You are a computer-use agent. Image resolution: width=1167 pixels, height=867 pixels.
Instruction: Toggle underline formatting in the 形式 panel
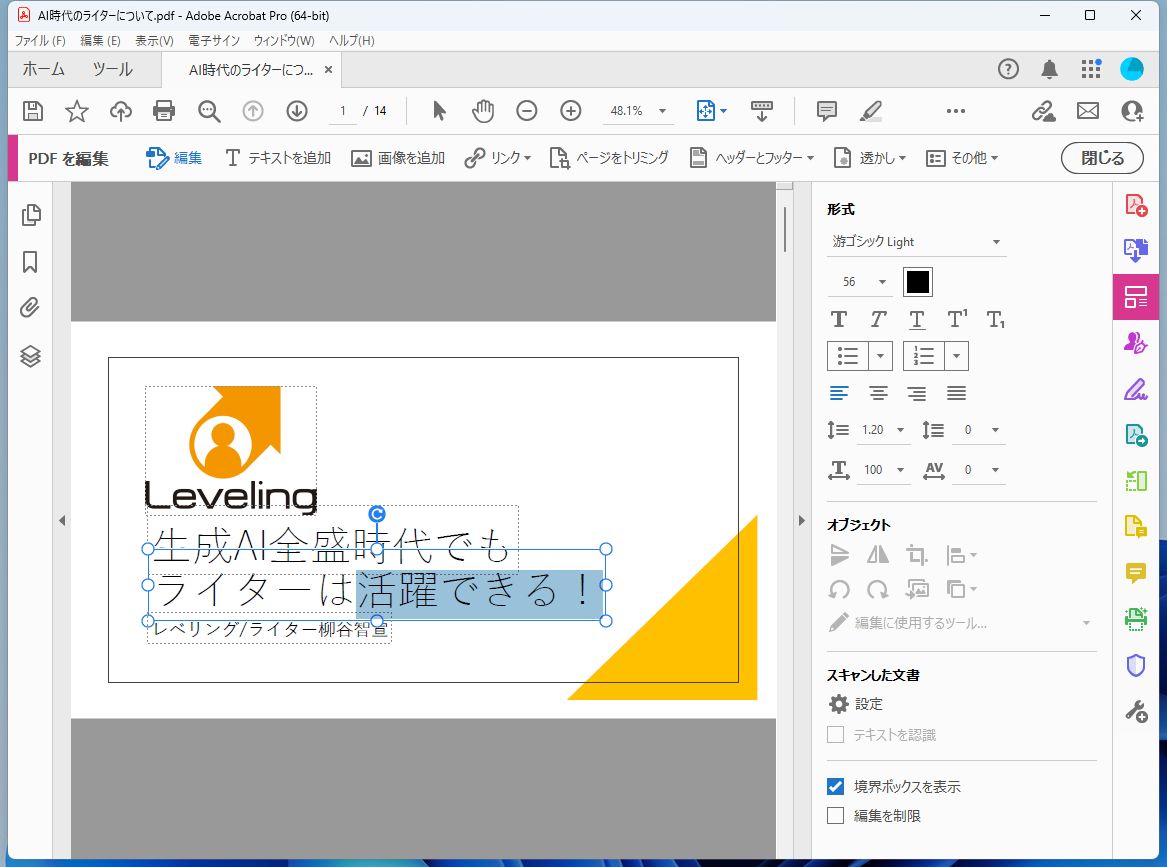click(916, 319)
